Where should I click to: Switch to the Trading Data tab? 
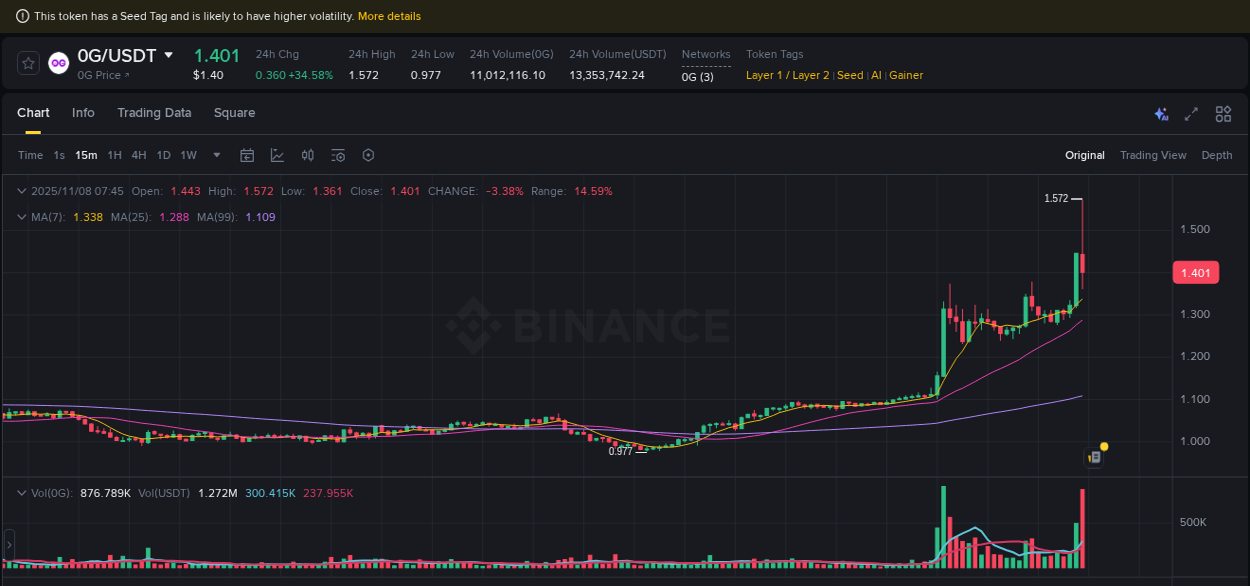coord(154,113)
